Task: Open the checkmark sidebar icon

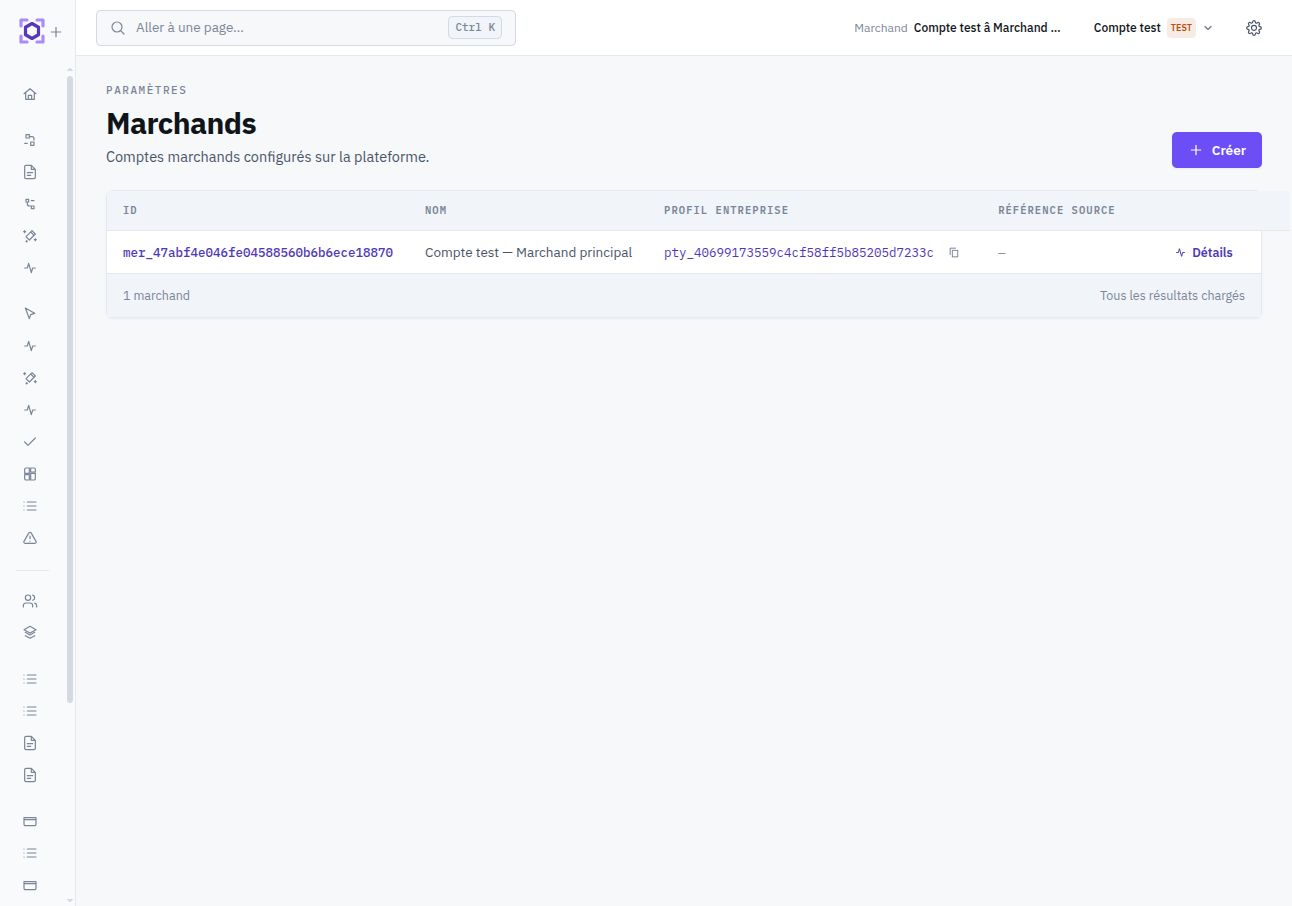Action: click(30, 441)
